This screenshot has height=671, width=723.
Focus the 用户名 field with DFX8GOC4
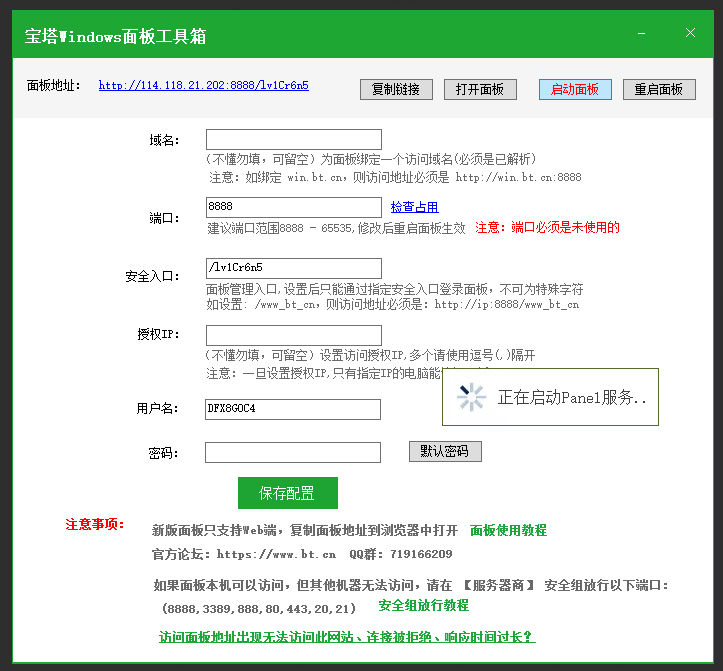(x=293, y=409)
